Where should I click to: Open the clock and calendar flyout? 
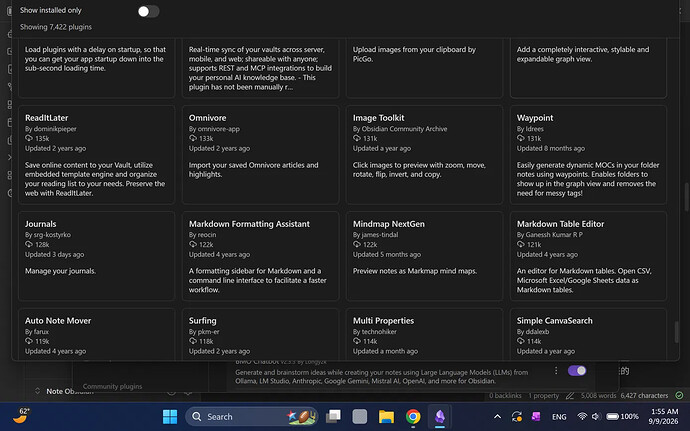pos(664,416)
